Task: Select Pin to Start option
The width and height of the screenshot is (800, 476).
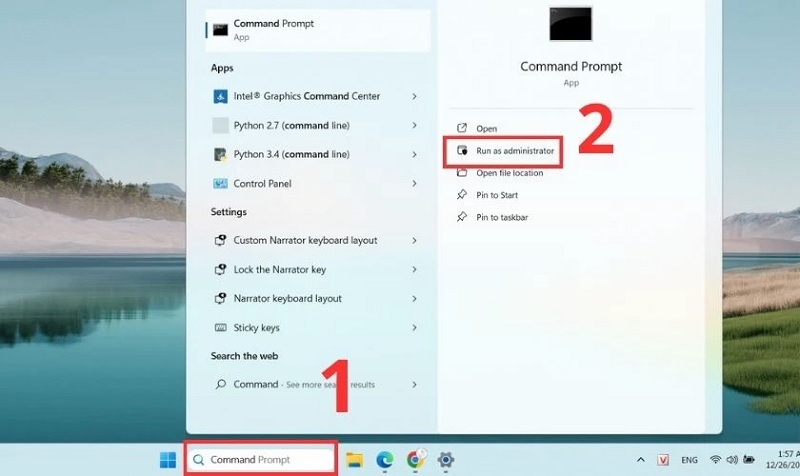Action: tap(496, 195)
